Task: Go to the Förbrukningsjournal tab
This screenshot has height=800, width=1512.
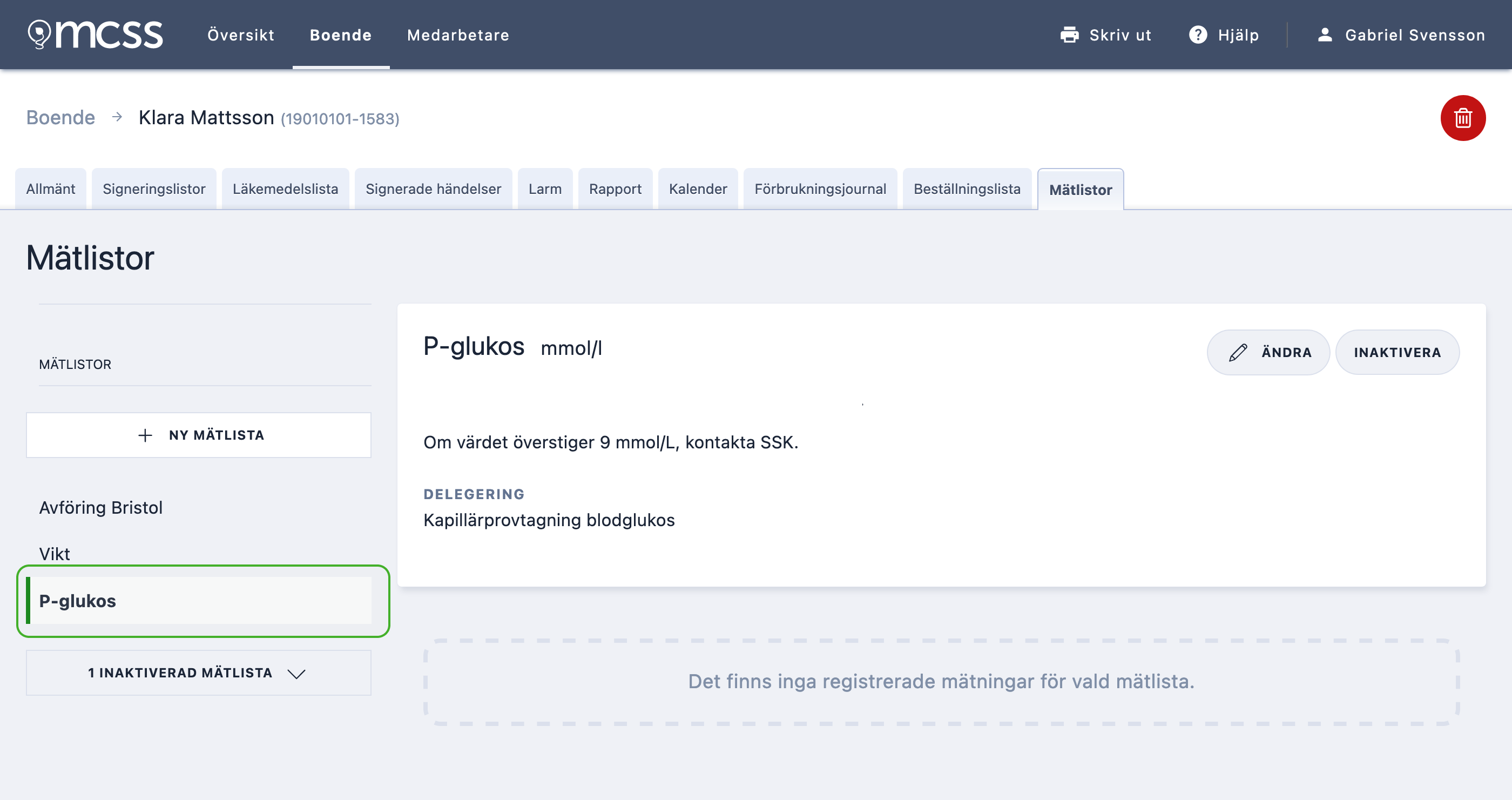Action: (820, 189)
